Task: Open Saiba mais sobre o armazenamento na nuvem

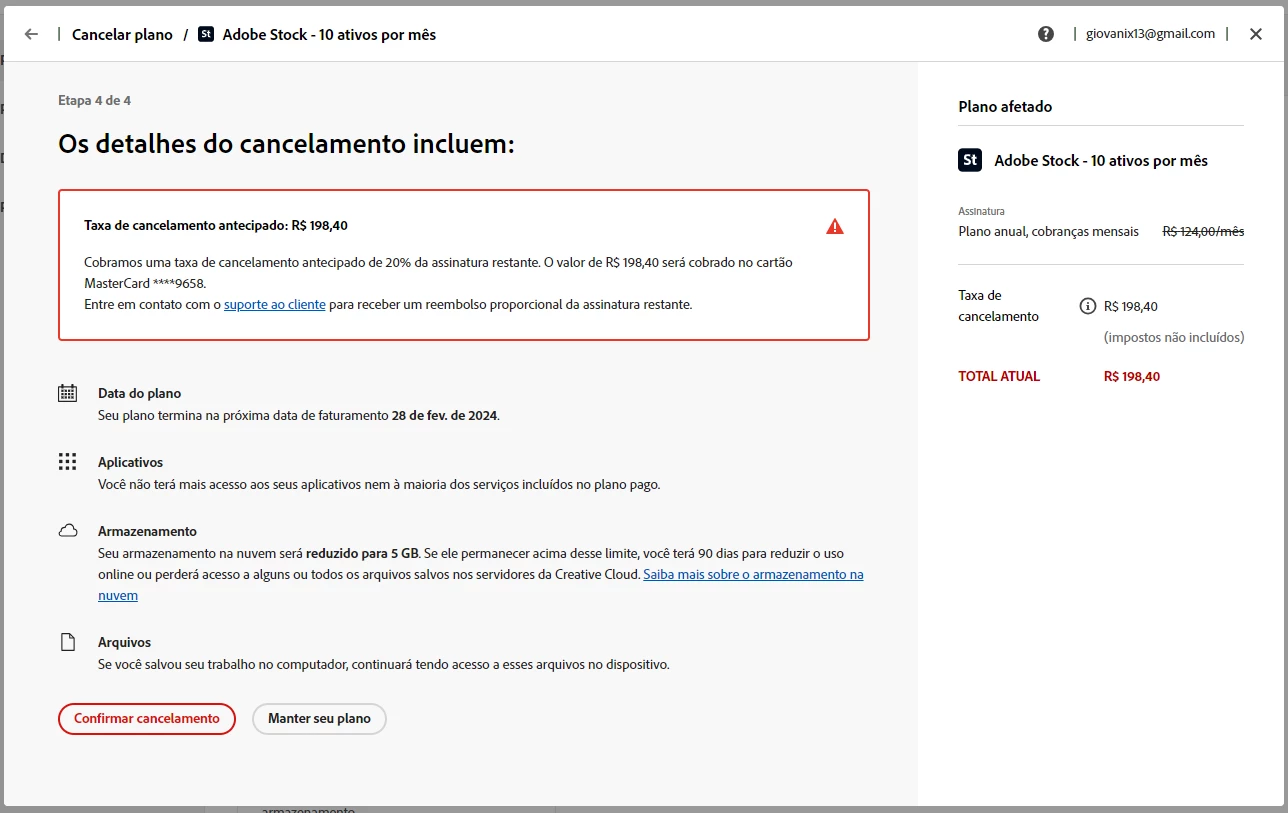Action: [753, 574]
